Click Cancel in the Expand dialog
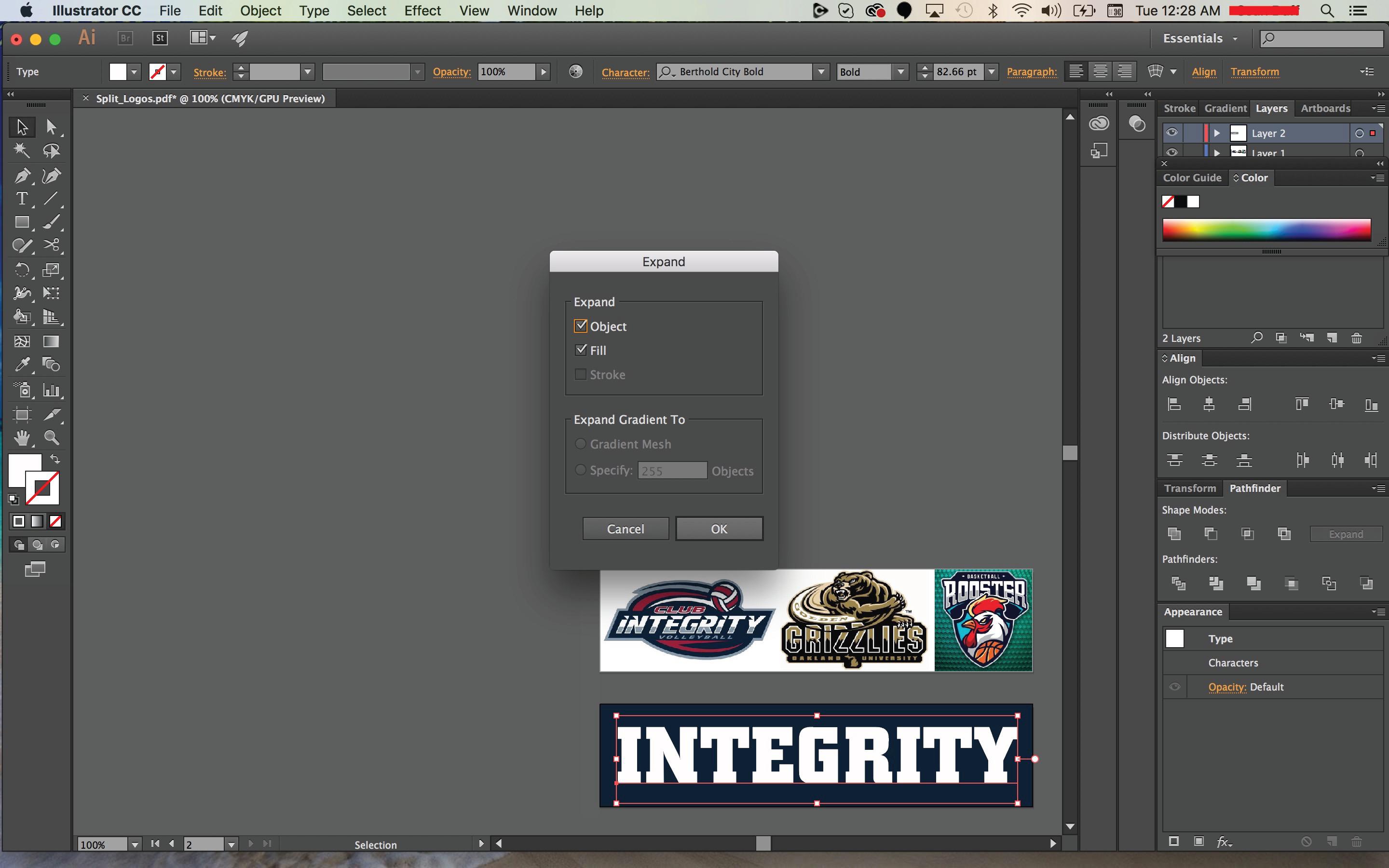1389x868 pixels. 626,528
